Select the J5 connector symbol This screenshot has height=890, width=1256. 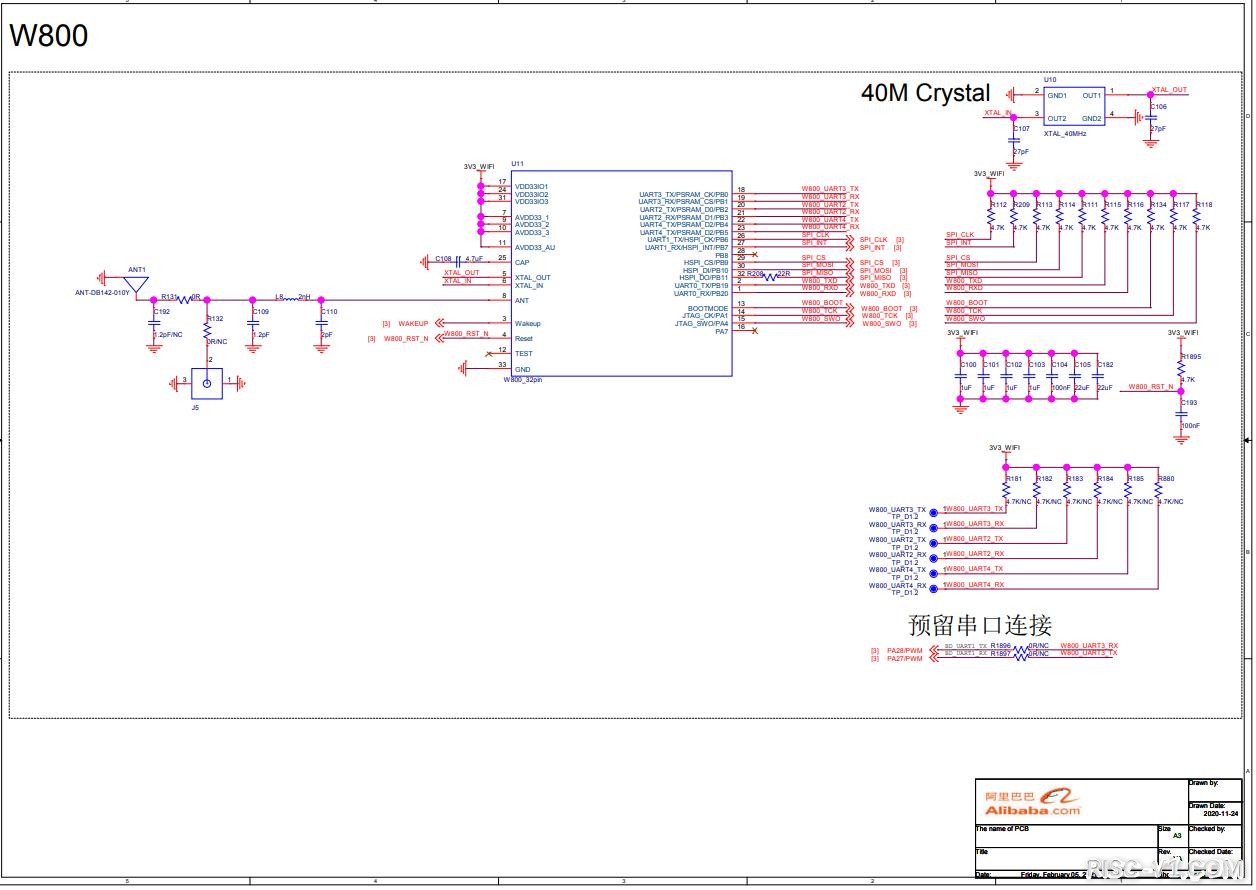(x=207, y=381)
